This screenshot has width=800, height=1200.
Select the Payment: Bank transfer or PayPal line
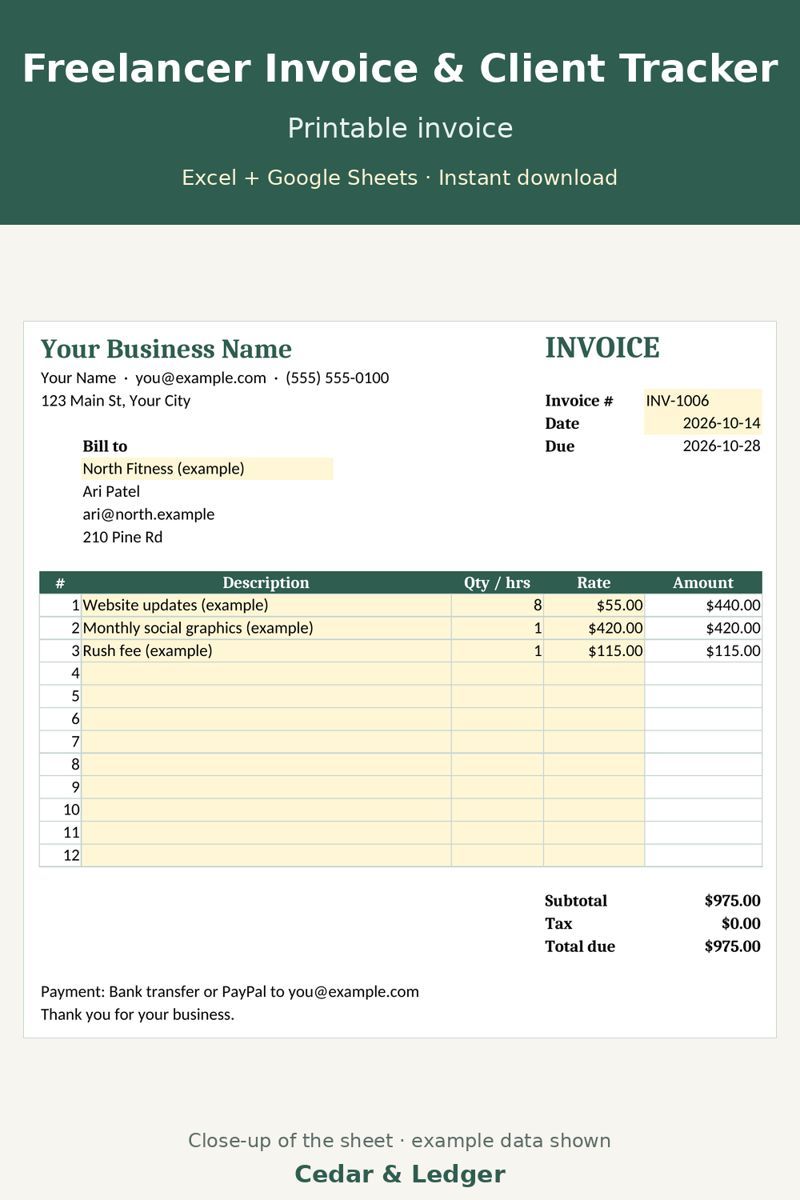(x=230, y=992)
